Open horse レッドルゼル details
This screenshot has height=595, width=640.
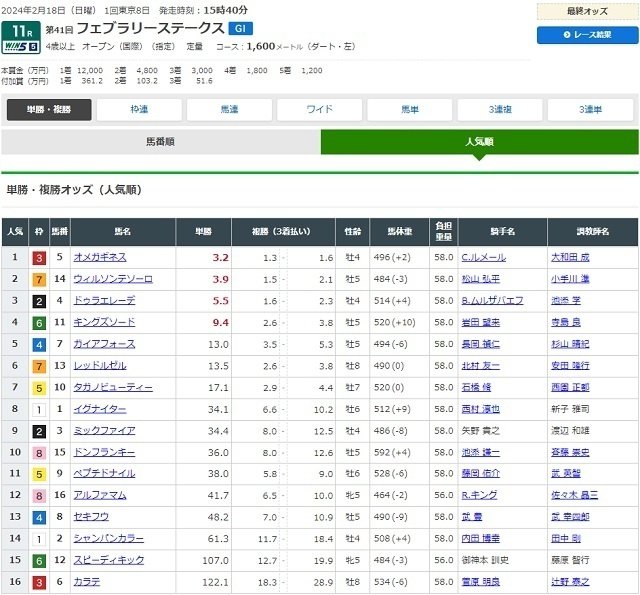tap(100, 366)
